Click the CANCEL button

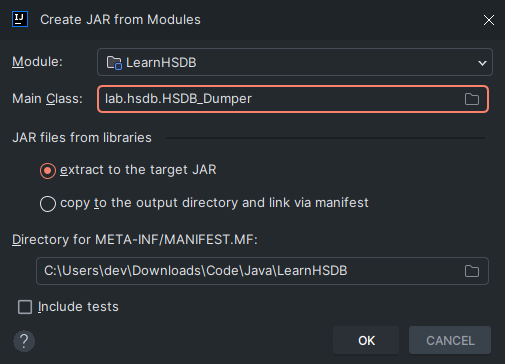pyautogui.click(x=450, y=341)
